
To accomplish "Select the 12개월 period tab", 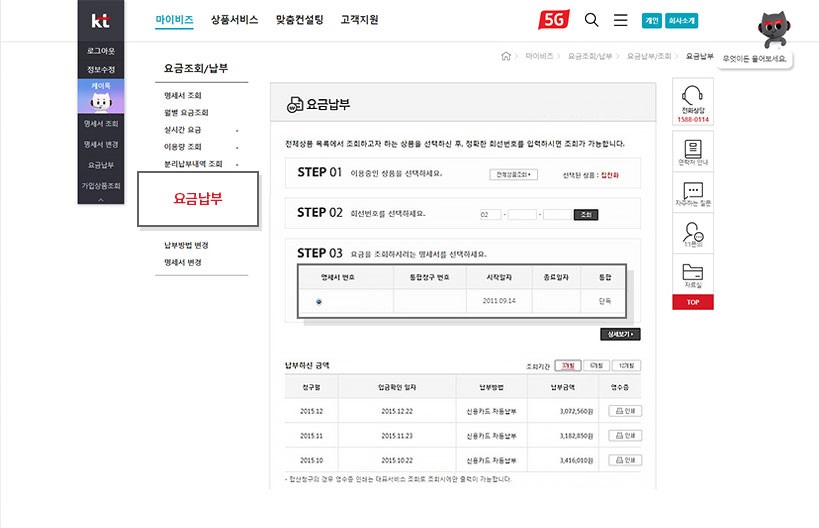I will coord(626,366).
